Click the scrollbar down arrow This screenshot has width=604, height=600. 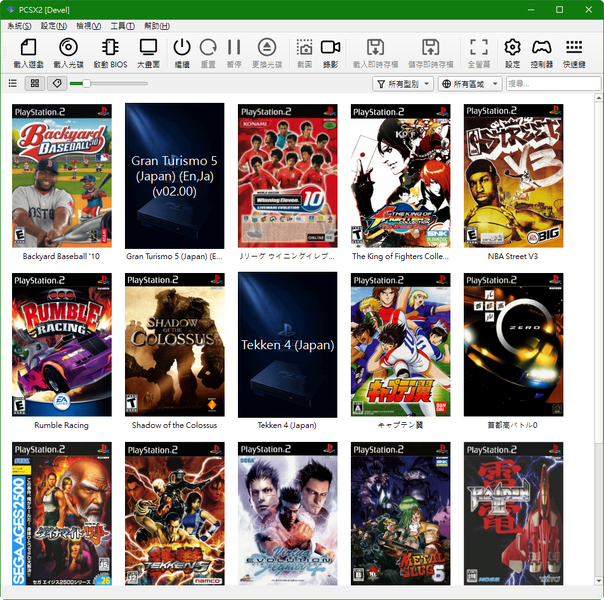pos(599,581)
